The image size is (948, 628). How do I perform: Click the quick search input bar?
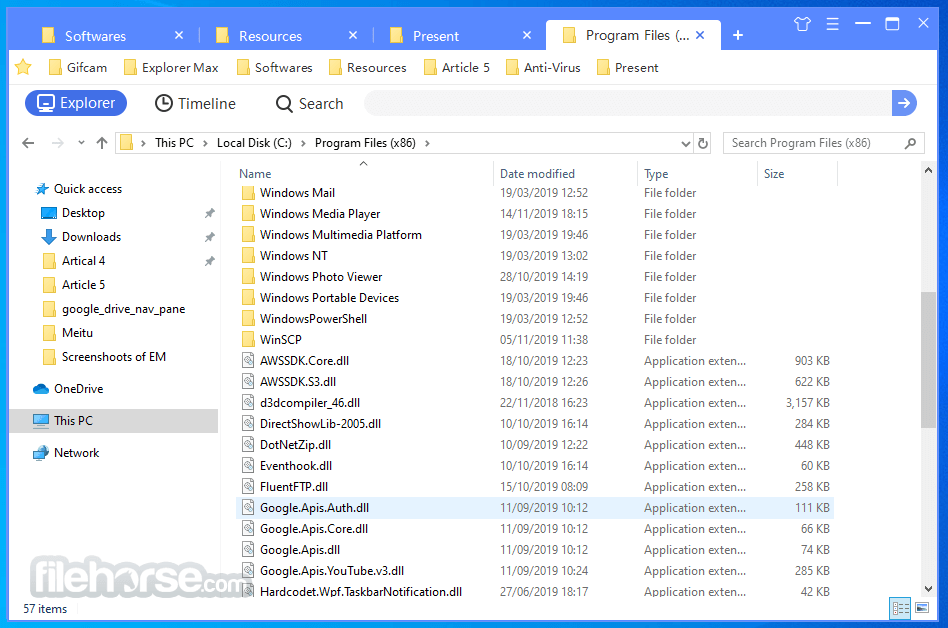click(628, 103)
